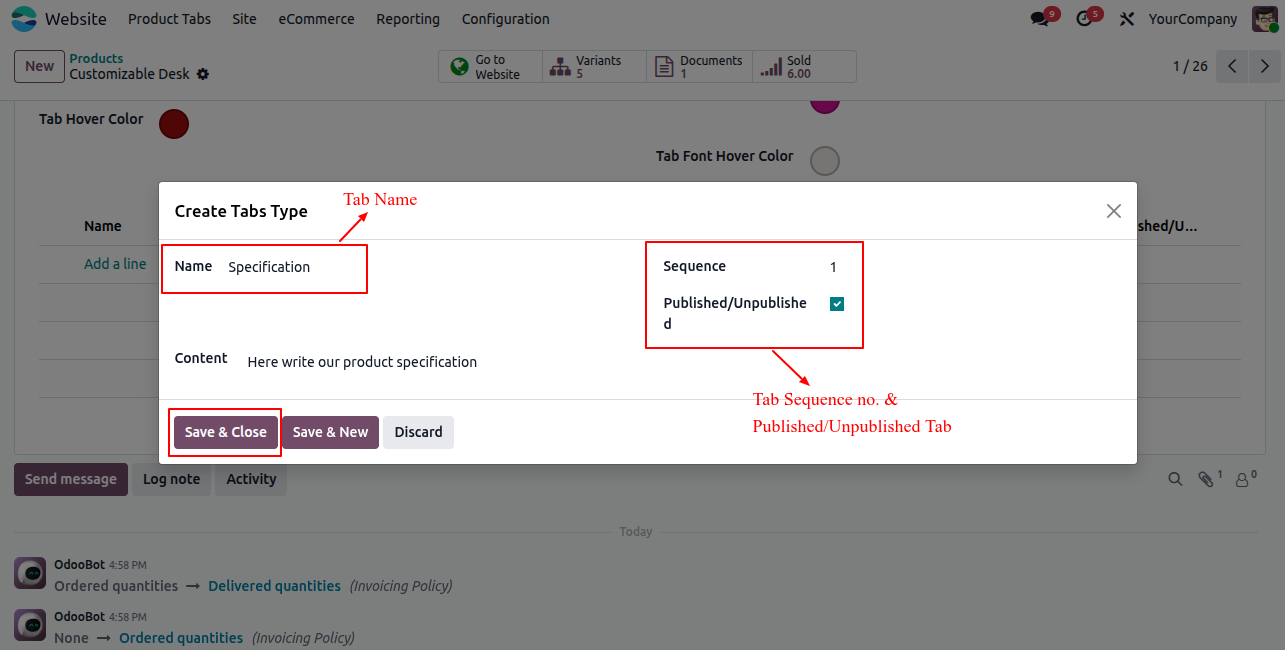
Task: Open the Variants stat button
Action: click(x=594, y=67)
